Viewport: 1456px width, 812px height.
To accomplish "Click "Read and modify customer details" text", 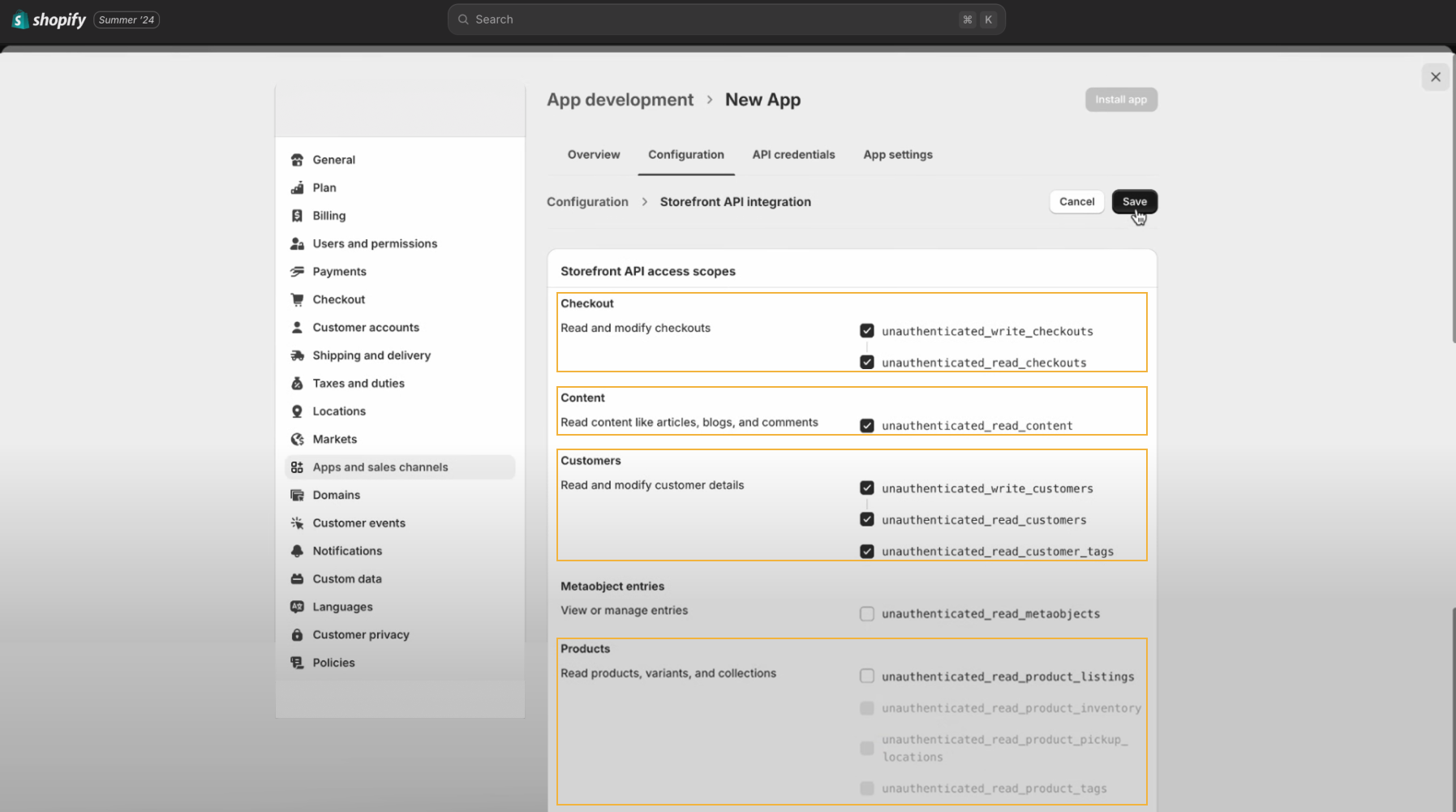I will pos(652,485).
